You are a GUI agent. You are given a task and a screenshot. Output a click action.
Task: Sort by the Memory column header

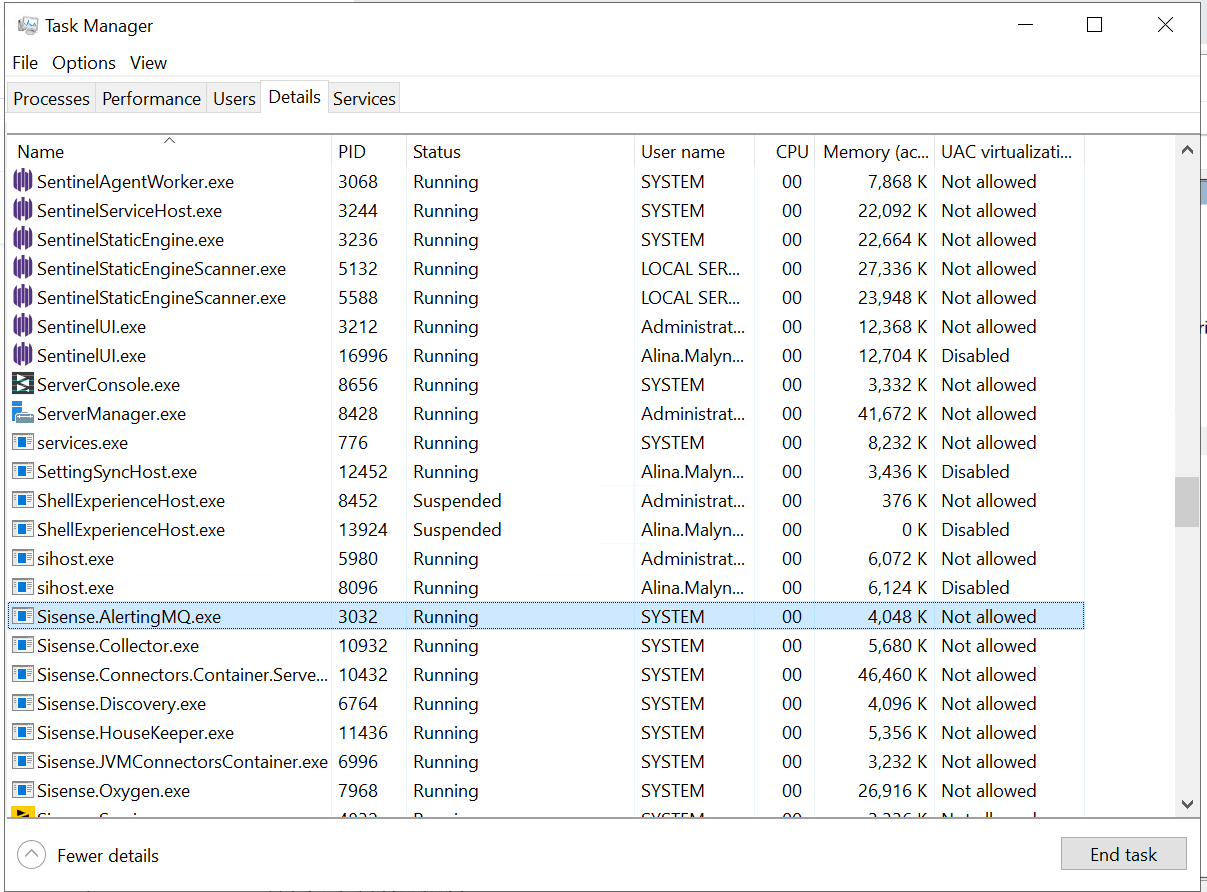point(875,152)
